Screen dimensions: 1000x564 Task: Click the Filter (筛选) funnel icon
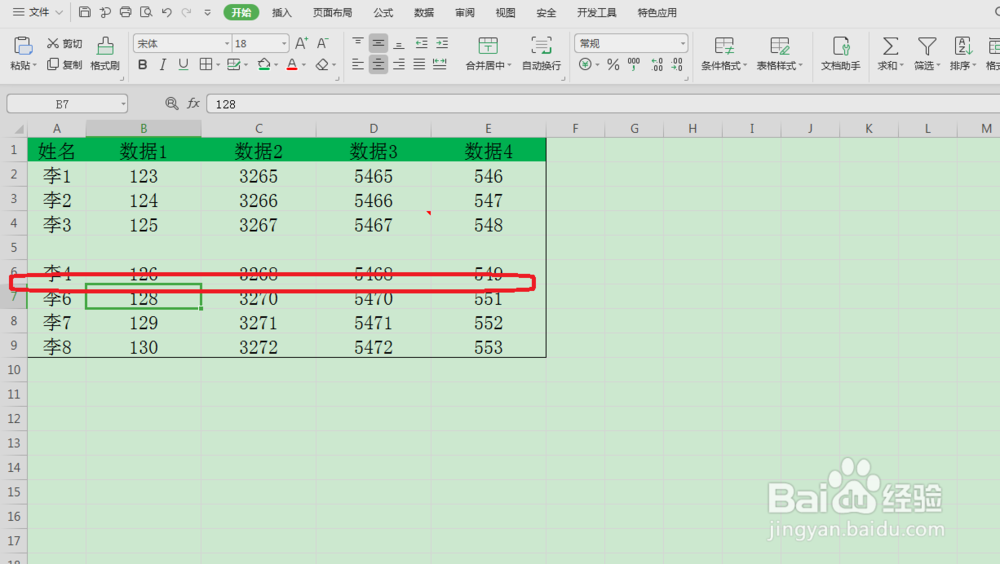[x=927, y=46]
